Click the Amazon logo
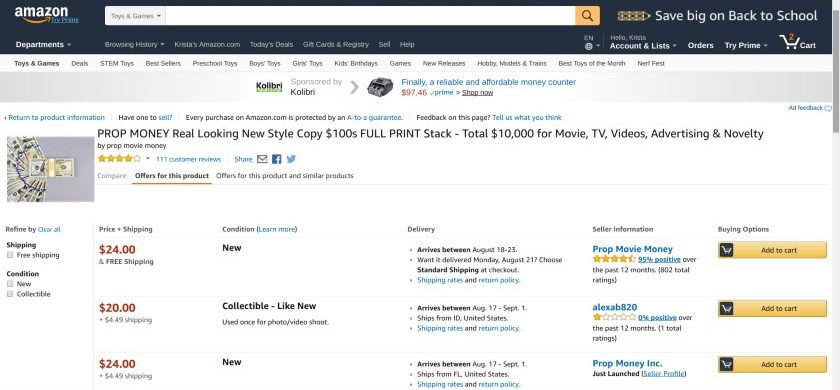840x390 pixels. coord(46,15)
